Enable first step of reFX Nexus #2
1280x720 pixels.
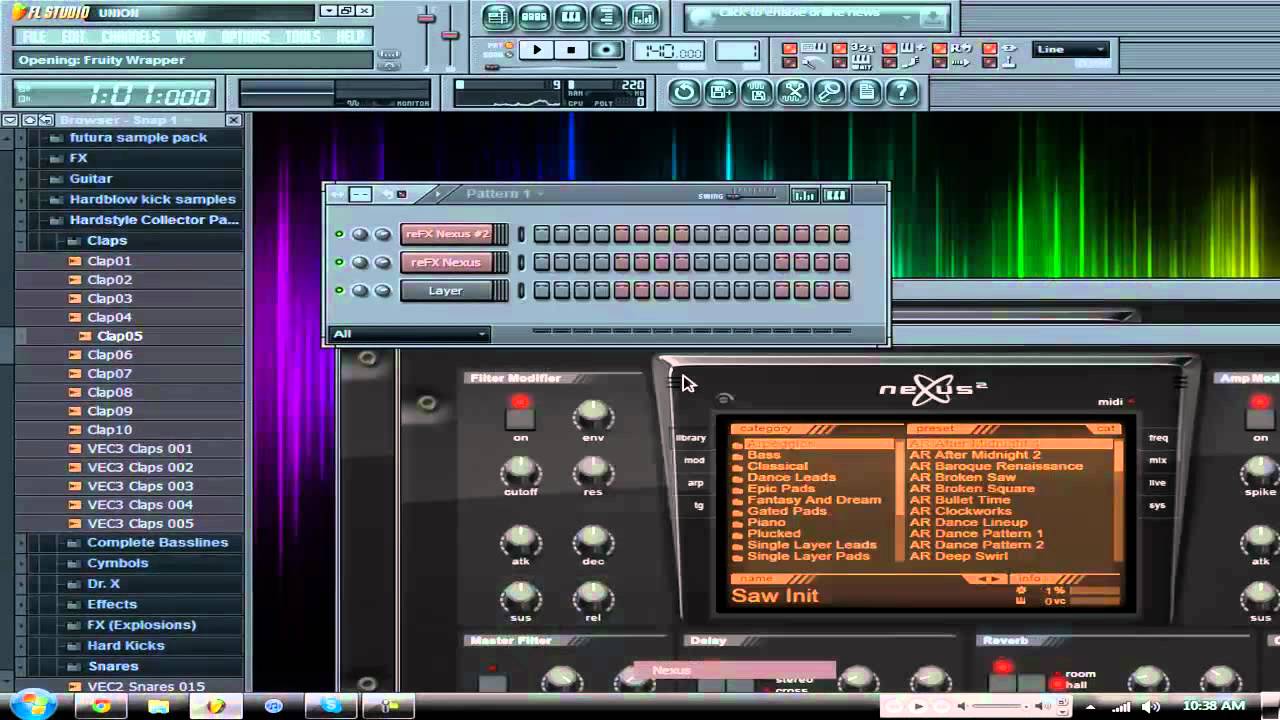(542, 234)
